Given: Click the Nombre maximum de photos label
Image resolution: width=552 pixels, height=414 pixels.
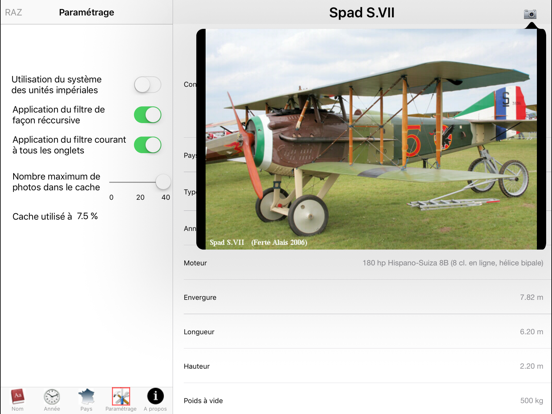Looking at the screenshot, I should pos(56,182).
